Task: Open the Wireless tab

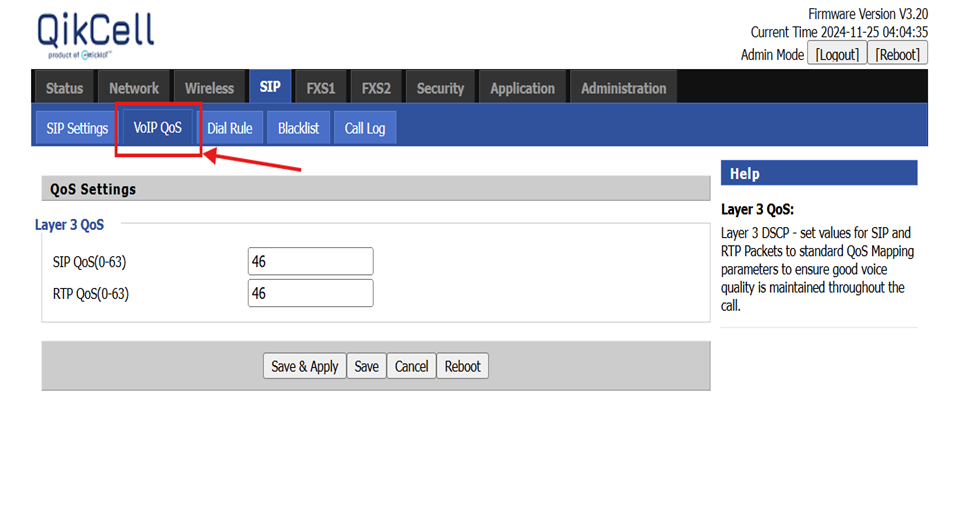Action: [209, 88]
